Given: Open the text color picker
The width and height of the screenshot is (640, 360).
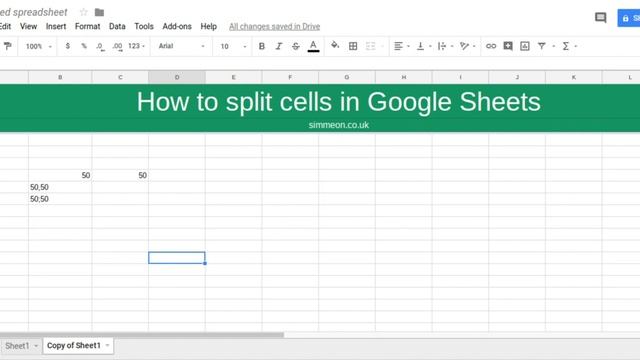Looking at the screenshot, I should [x=313, y=46].
